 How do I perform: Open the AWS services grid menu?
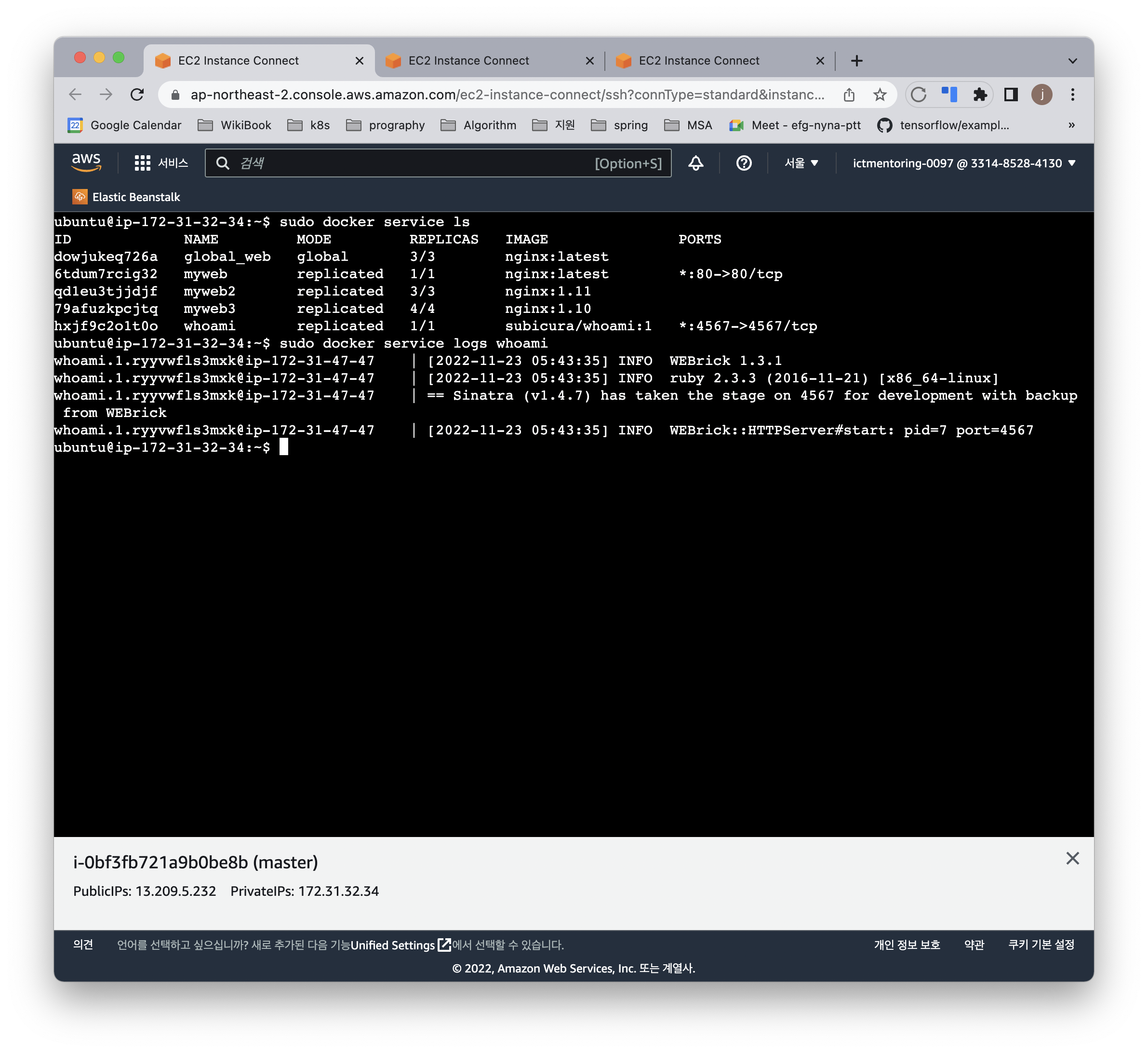tap(142, 163)
